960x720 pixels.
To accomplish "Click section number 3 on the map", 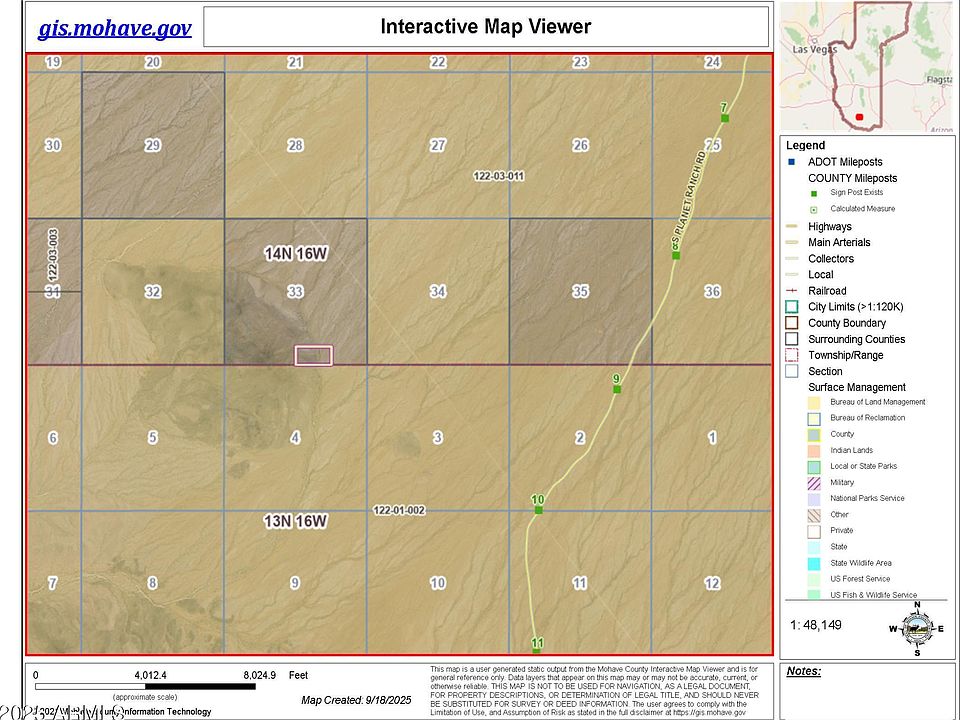I will [x=438, y=438].
